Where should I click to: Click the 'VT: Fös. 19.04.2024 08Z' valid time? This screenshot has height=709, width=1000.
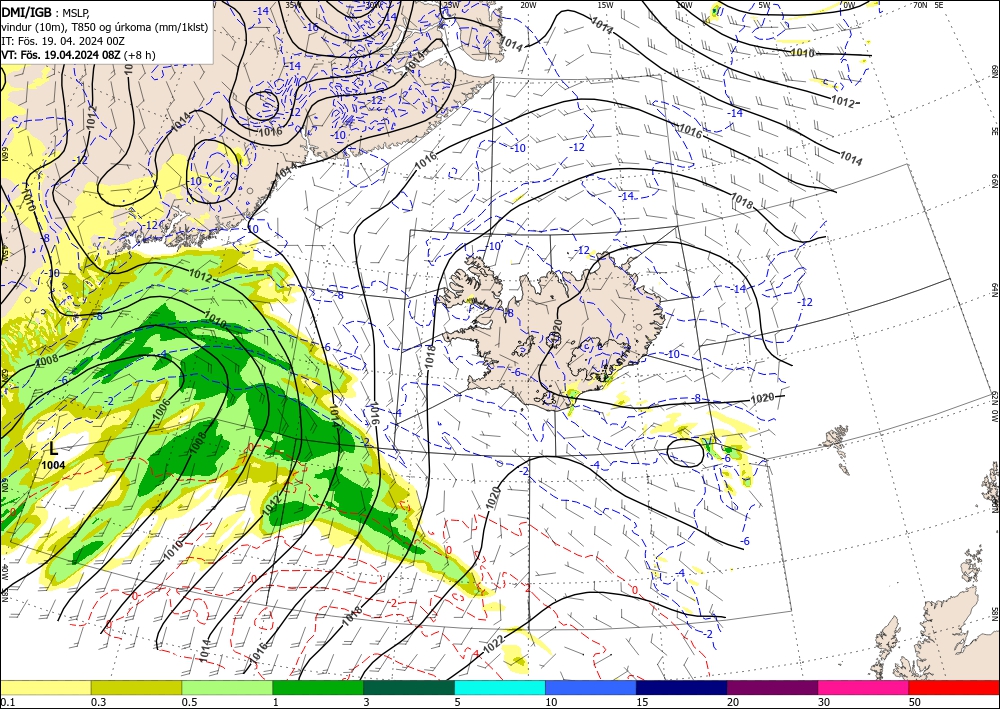click(x=61, y=55)
